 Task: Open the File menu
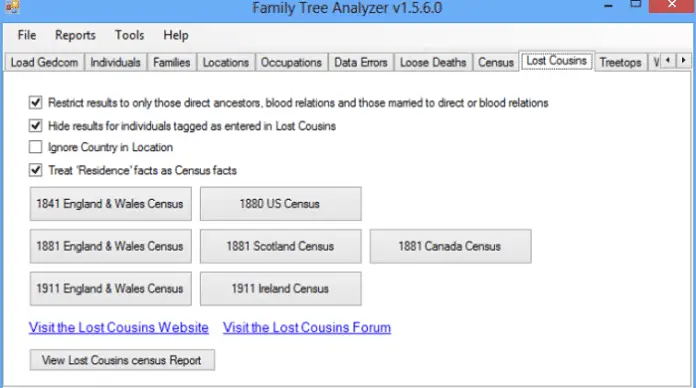coord(27,35)
